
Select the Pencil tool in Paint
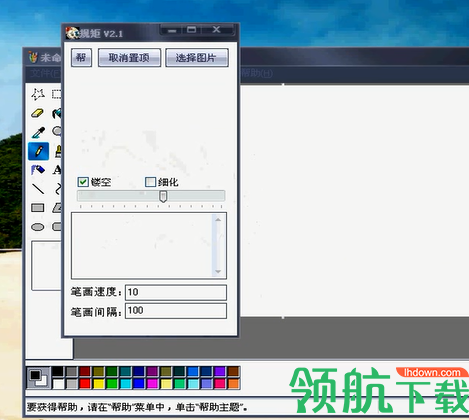point(38,151)
